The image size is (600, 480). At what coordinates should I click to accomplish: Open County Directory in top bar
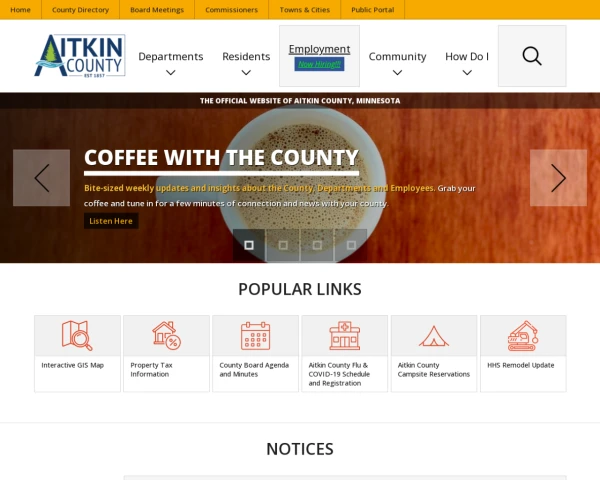pos(80,10)
